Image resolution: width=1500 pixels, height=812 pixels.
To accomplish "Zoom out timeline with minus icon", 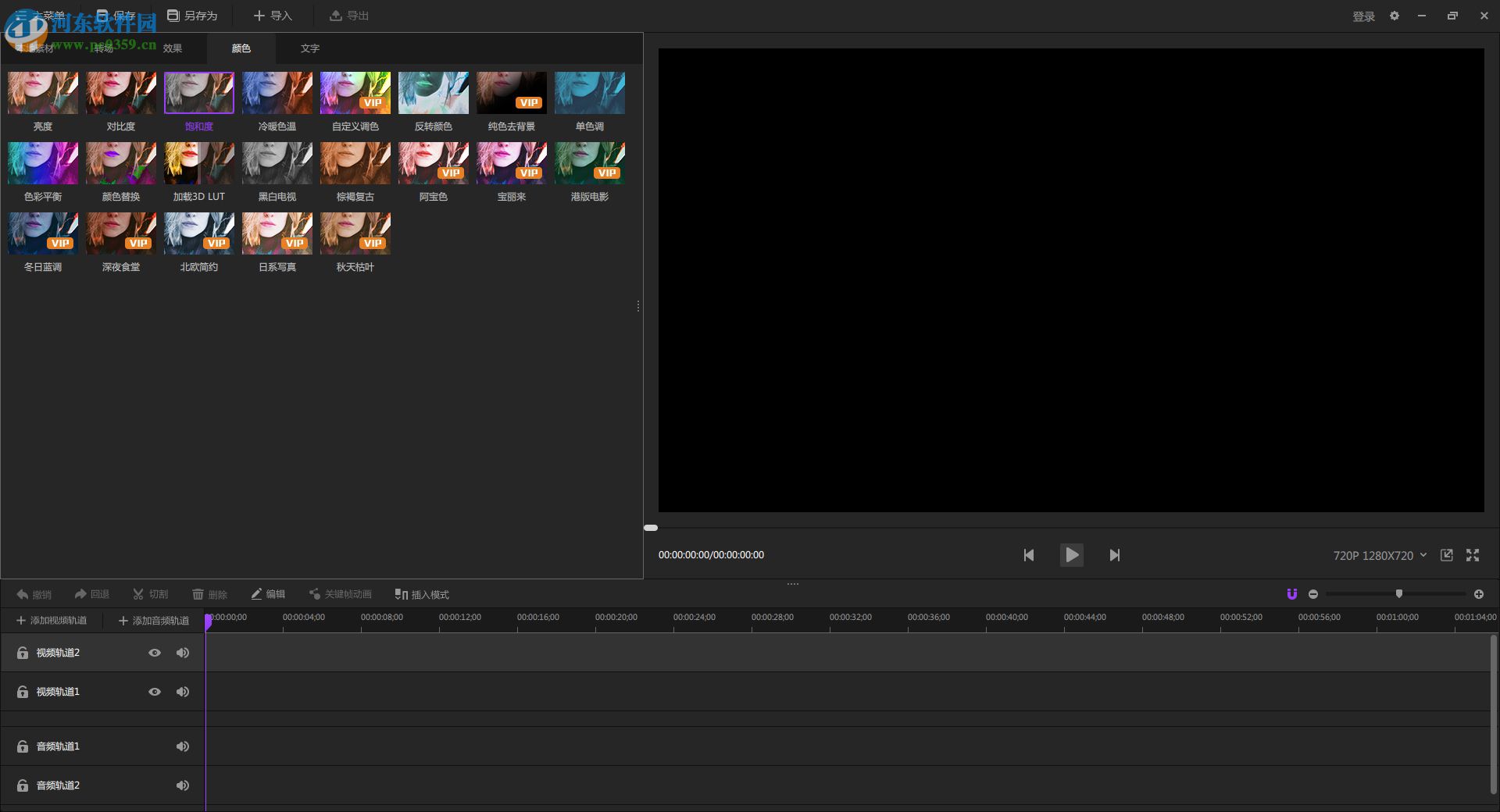I will (x=1313, y=594).
